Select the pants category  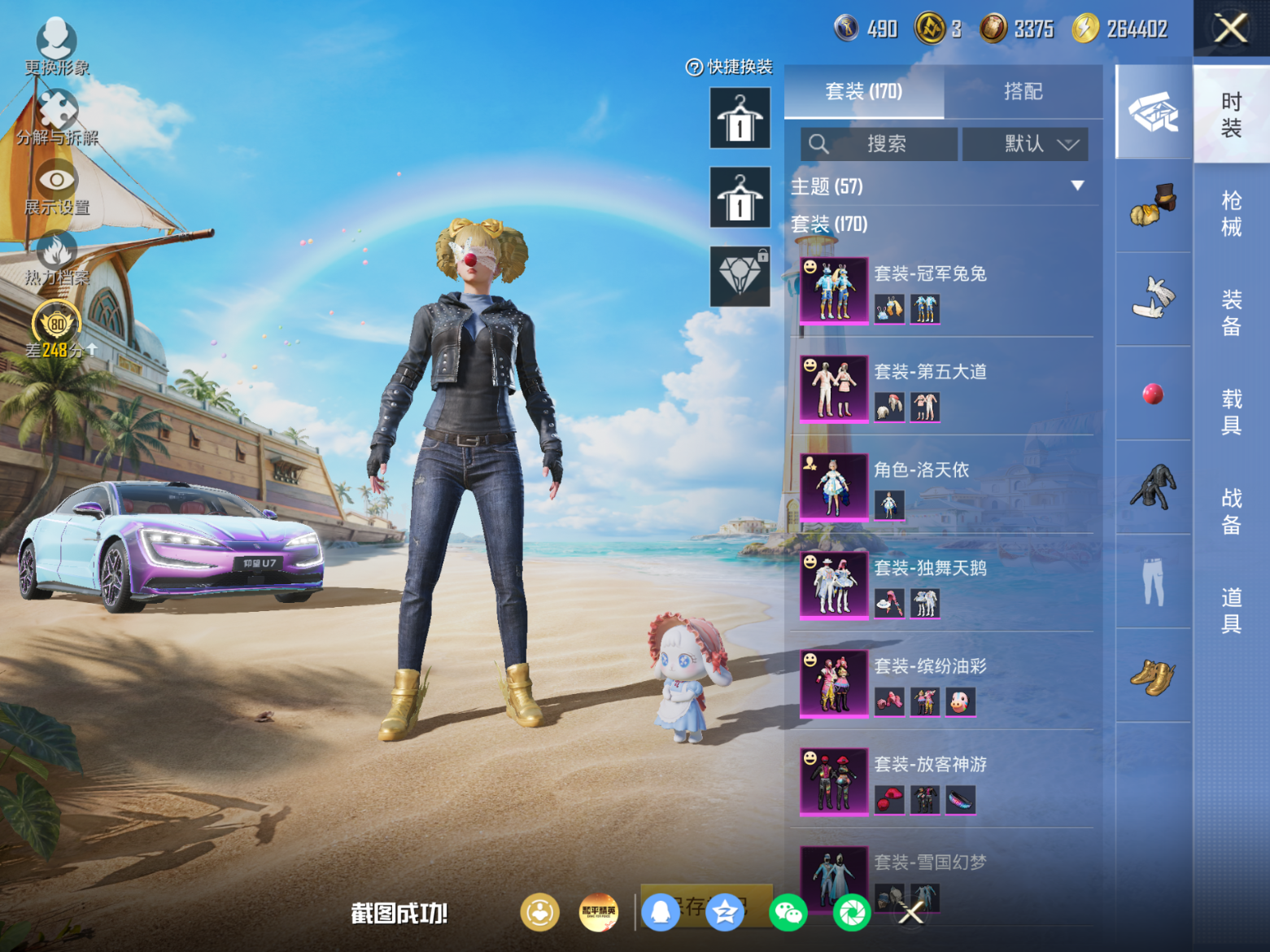(1153, 582)
